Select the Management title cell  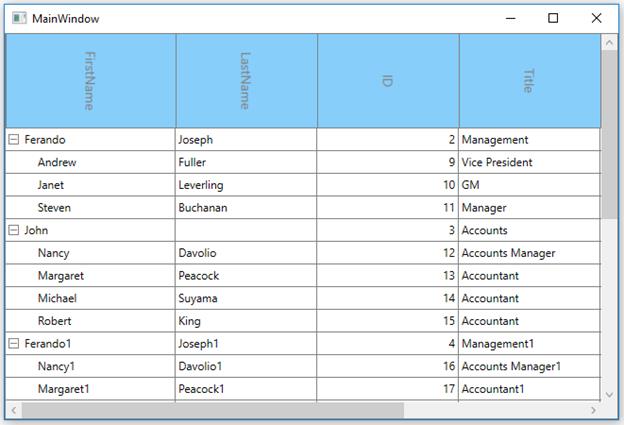coord(529,139)
